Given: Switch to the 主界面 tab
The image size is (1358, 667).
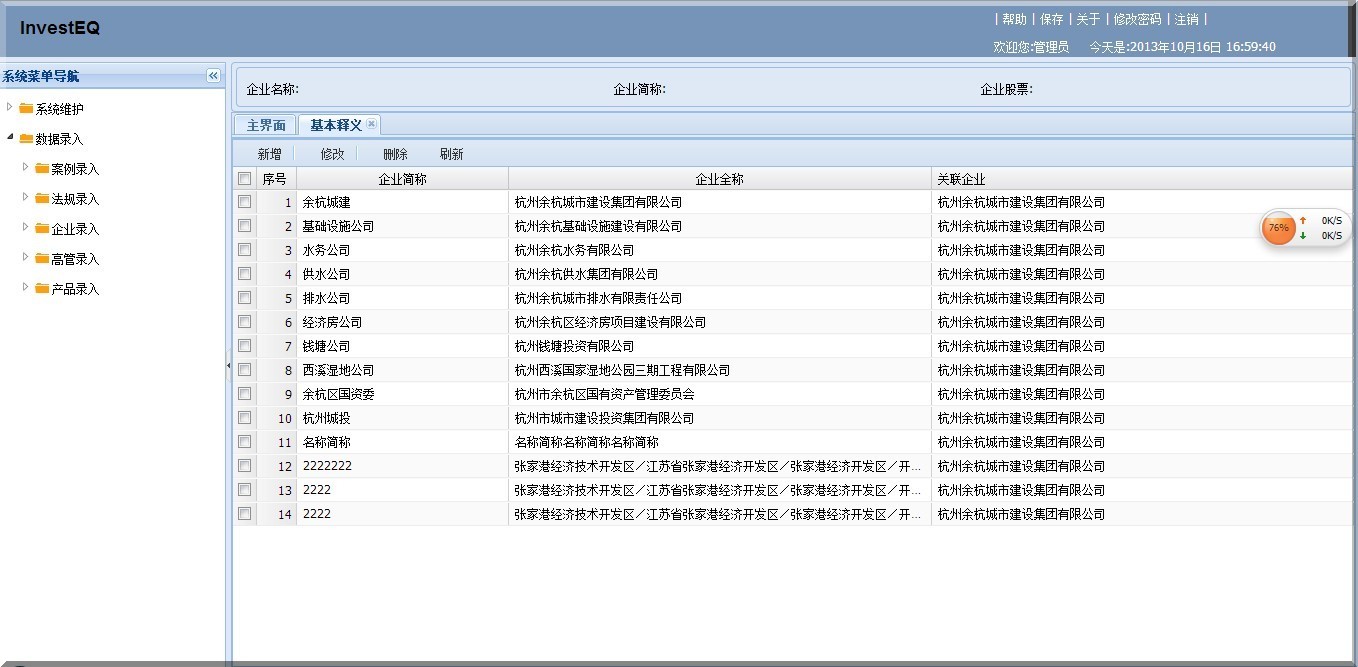Looking at the screenshot, I should click(264, 123).
